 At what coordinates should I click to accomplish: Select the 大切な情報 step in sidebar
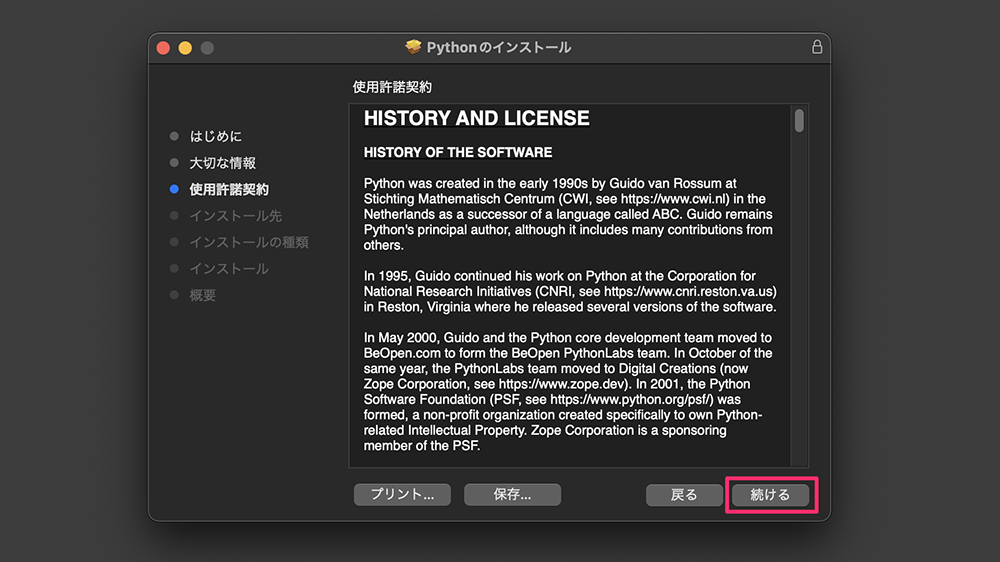point(223,163)
